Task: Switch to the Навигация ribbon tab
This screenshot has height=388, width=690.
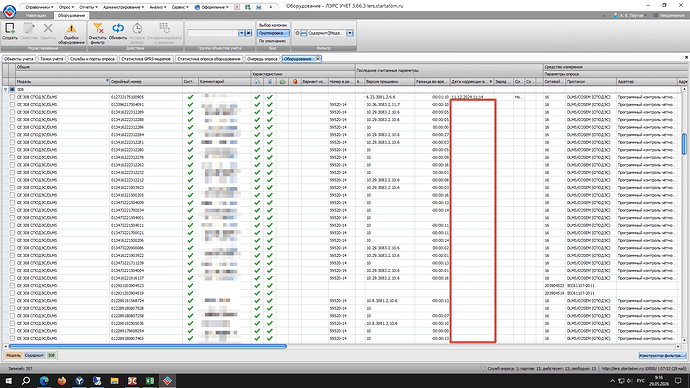Action: (x=36, y=15)
